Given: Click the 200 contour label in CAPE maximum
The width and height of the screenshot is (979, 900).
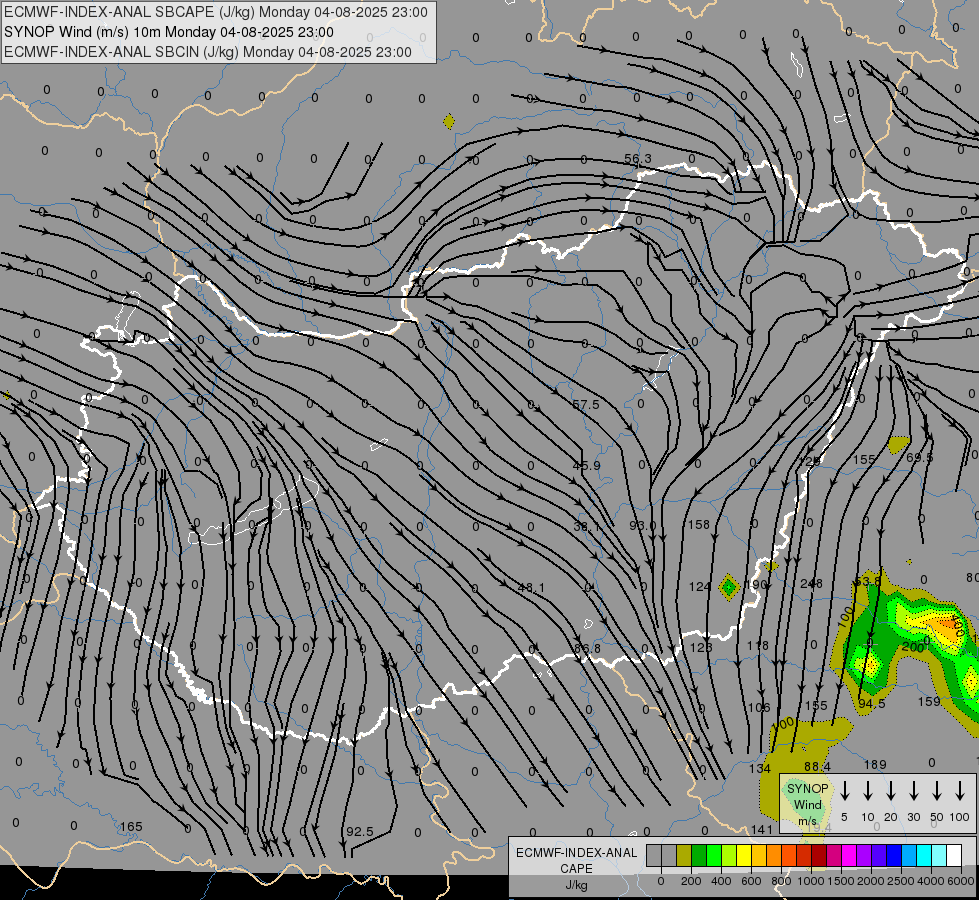Looking at the screenshot, I should pos(913,648).
